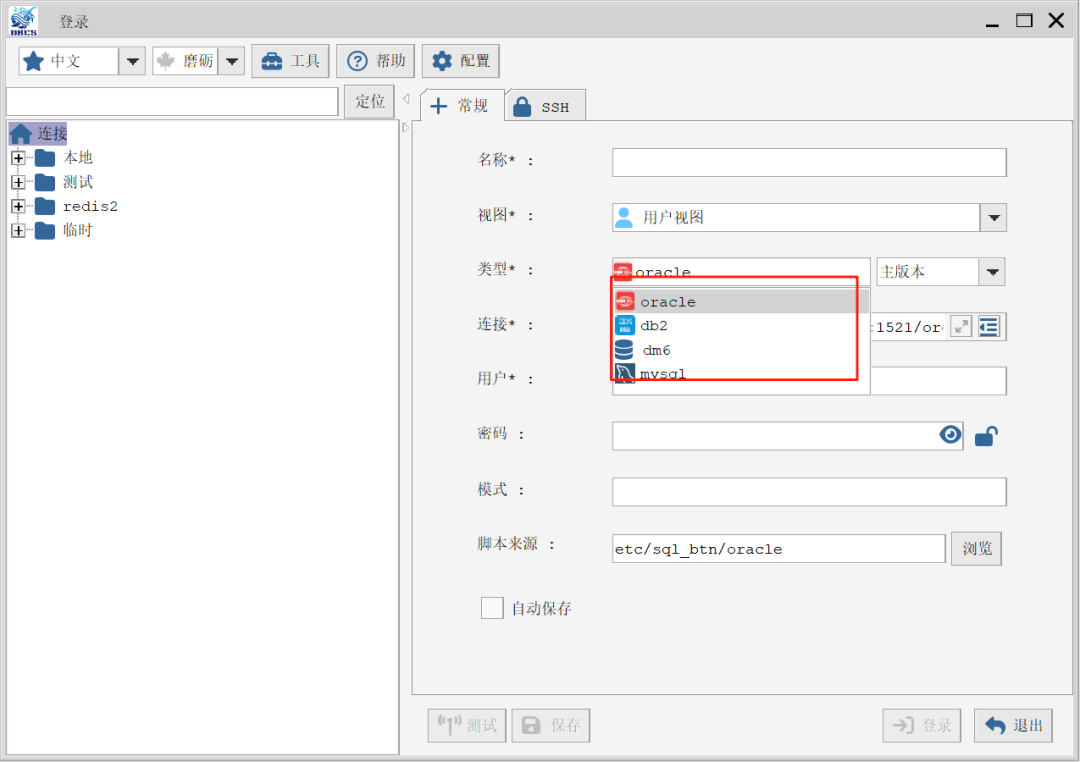Switch to the 常规 tab
This screenshot has height=762, width=1080.
(461, 105)
